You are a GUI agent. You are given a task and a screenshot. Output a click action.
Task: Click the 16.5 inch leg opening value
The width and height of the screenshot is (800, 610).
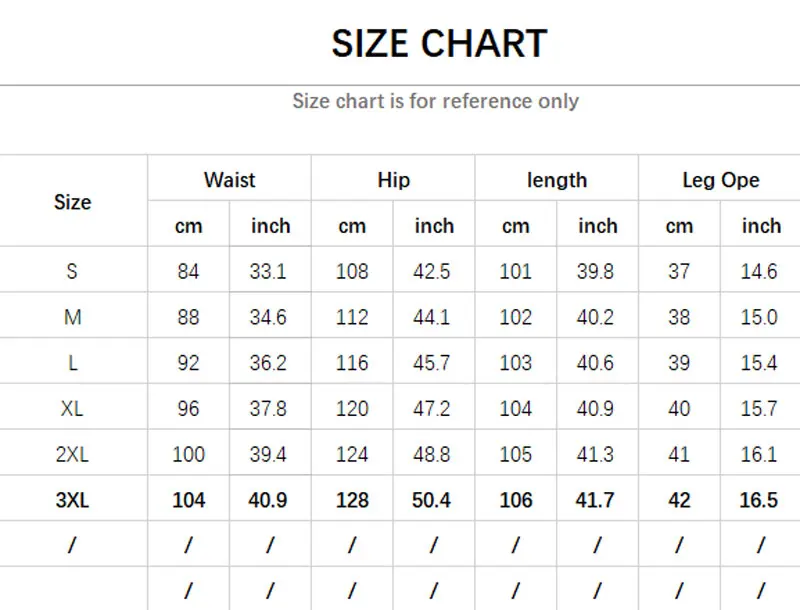click(x=758, y=500)
